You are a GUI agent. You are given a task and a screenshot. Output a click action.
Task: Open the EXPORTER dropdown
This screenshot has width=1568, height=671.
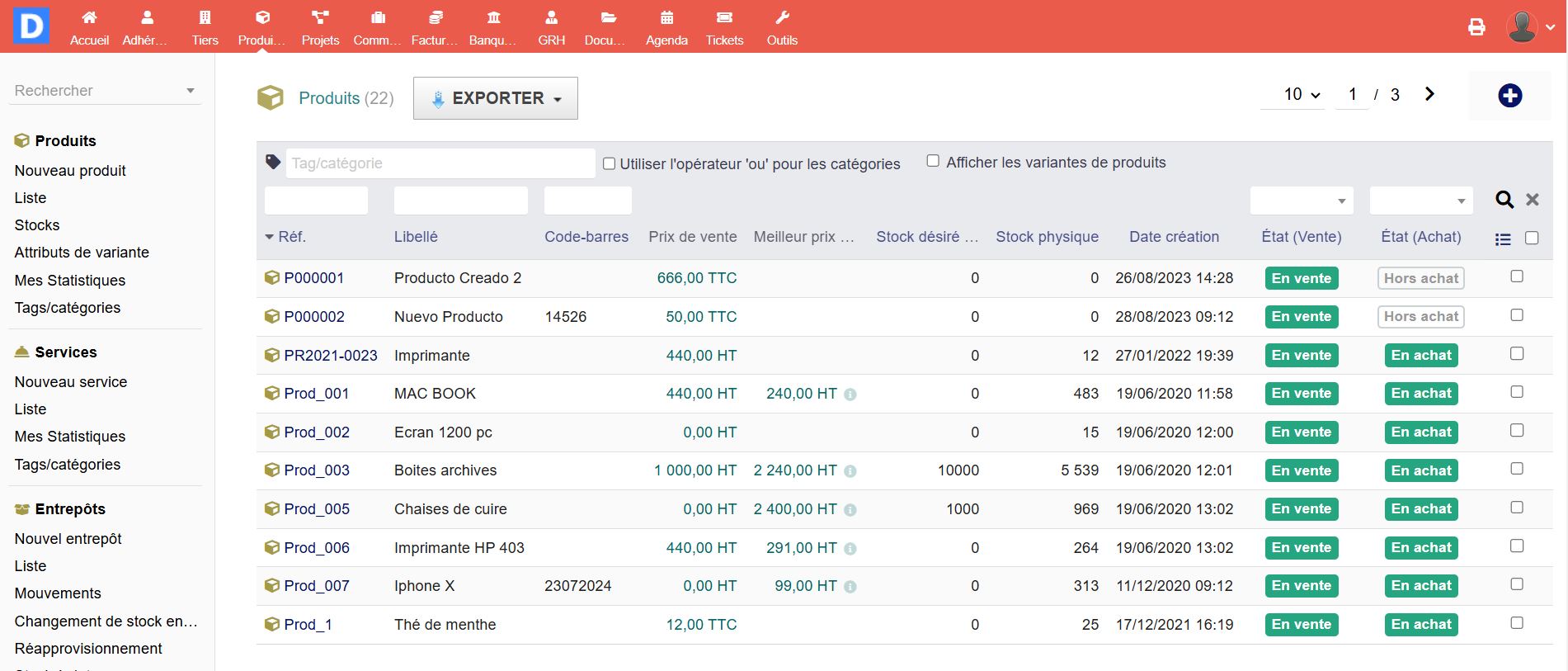pyautogui.click(x=495, y=98)
